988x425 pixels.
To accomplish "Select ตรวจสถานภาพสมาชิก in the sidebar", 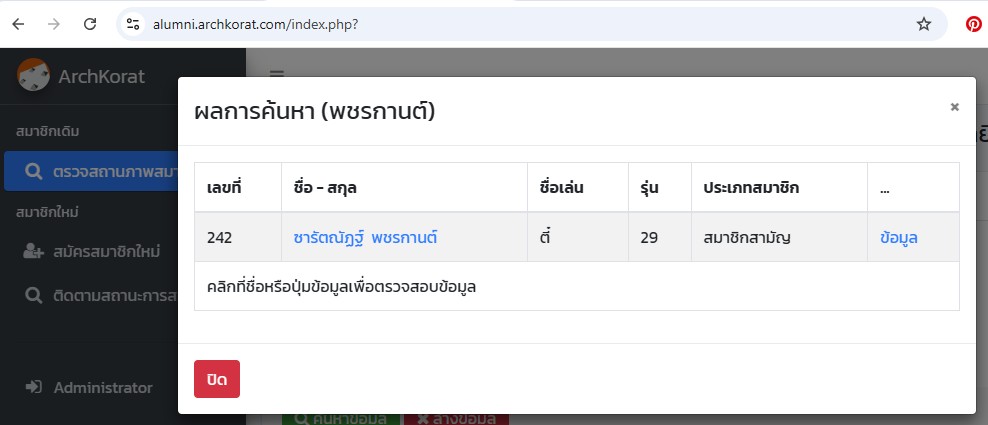I will [x=100, y=171].
